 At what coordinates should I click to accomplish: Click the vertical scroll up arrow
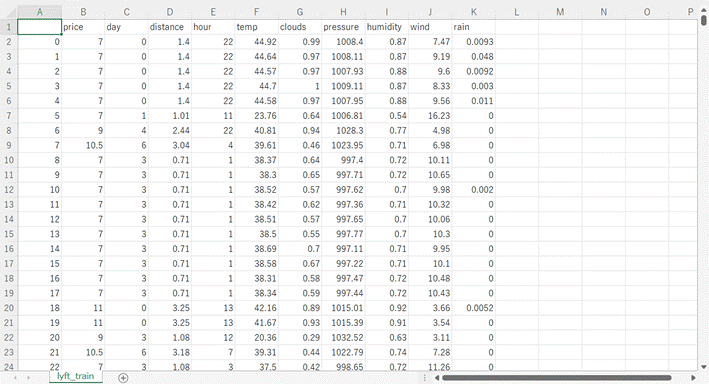click(704, 9)
